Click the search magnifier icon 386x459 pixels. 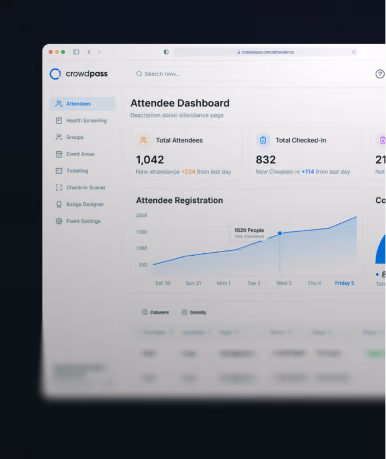pos(139,74)
